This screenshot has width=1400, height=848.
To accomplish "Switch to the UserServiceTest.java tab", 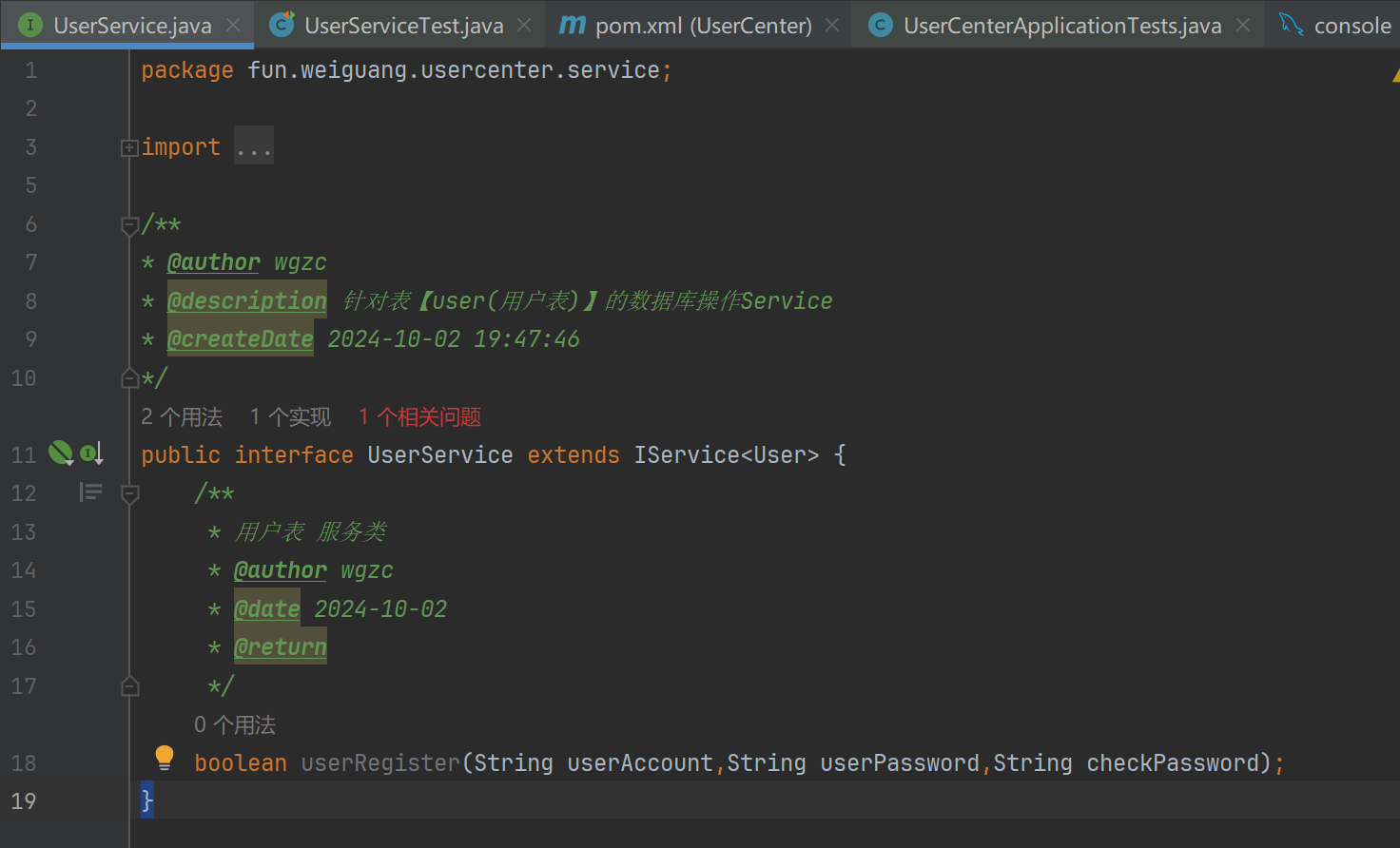I will pos(403,26).
